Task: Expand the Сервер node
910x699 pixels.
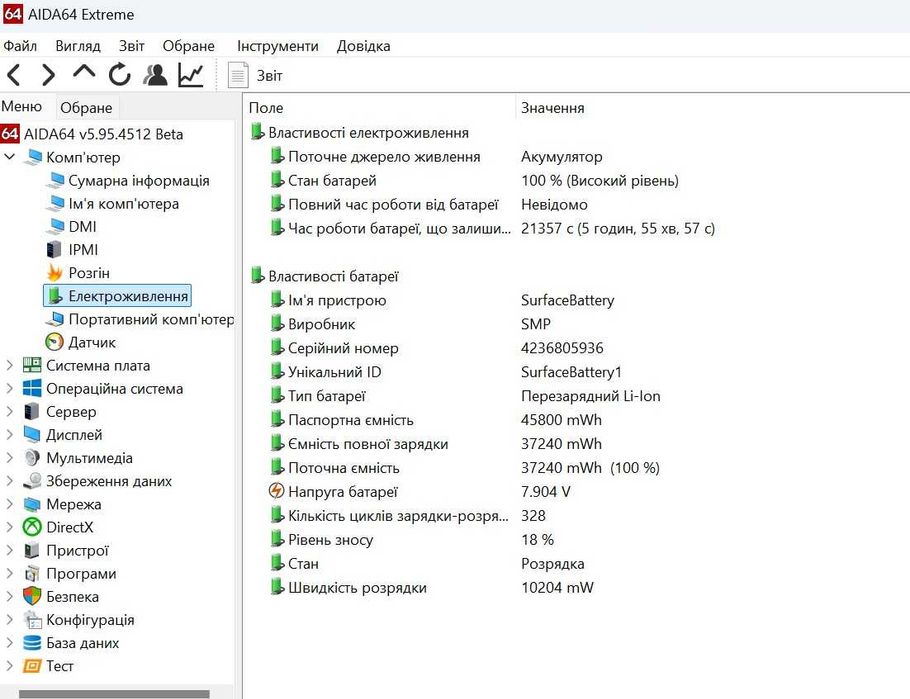Action: pos(9,412)
